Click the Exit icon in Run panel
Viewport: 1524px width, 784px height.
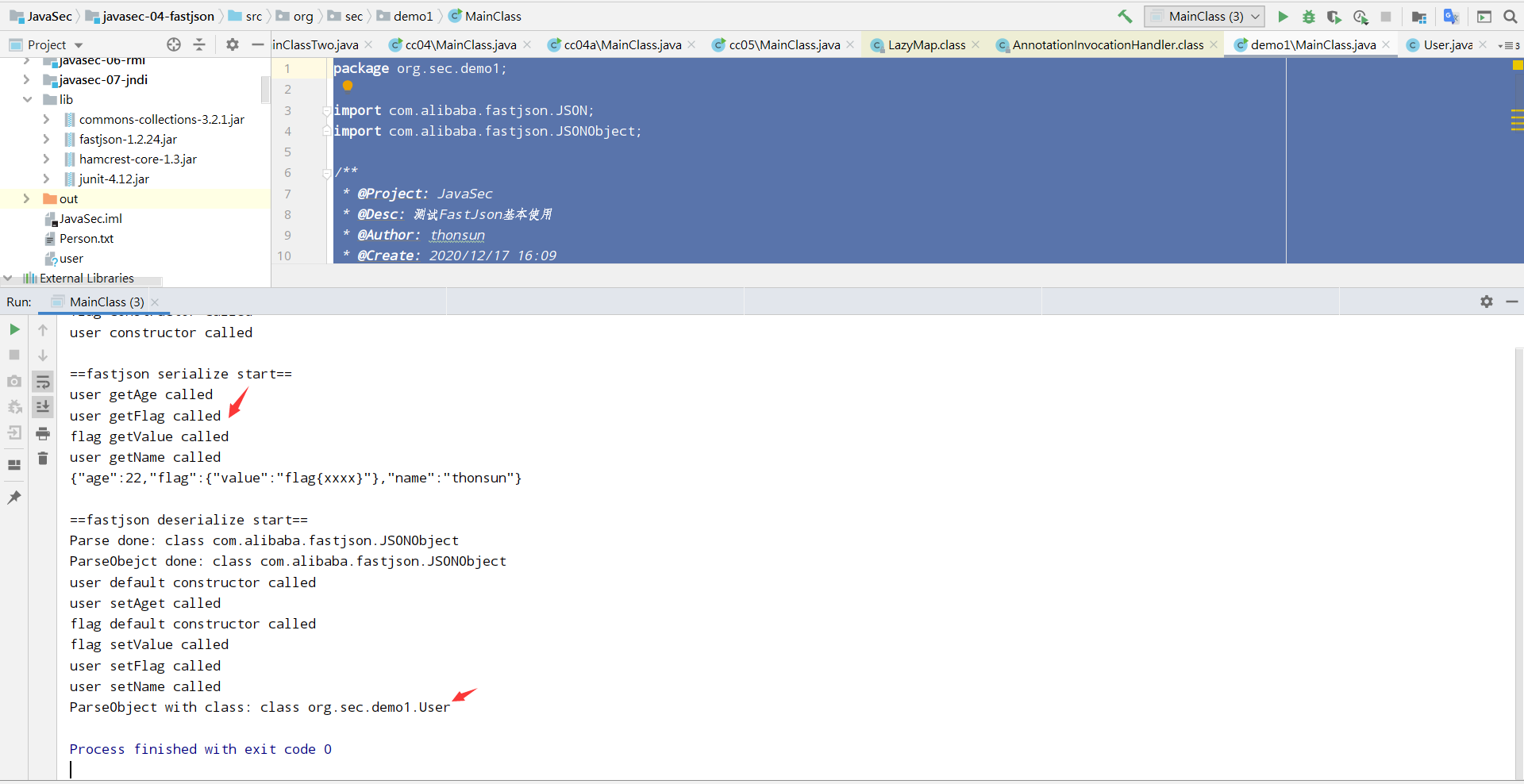tap(14, 432)
